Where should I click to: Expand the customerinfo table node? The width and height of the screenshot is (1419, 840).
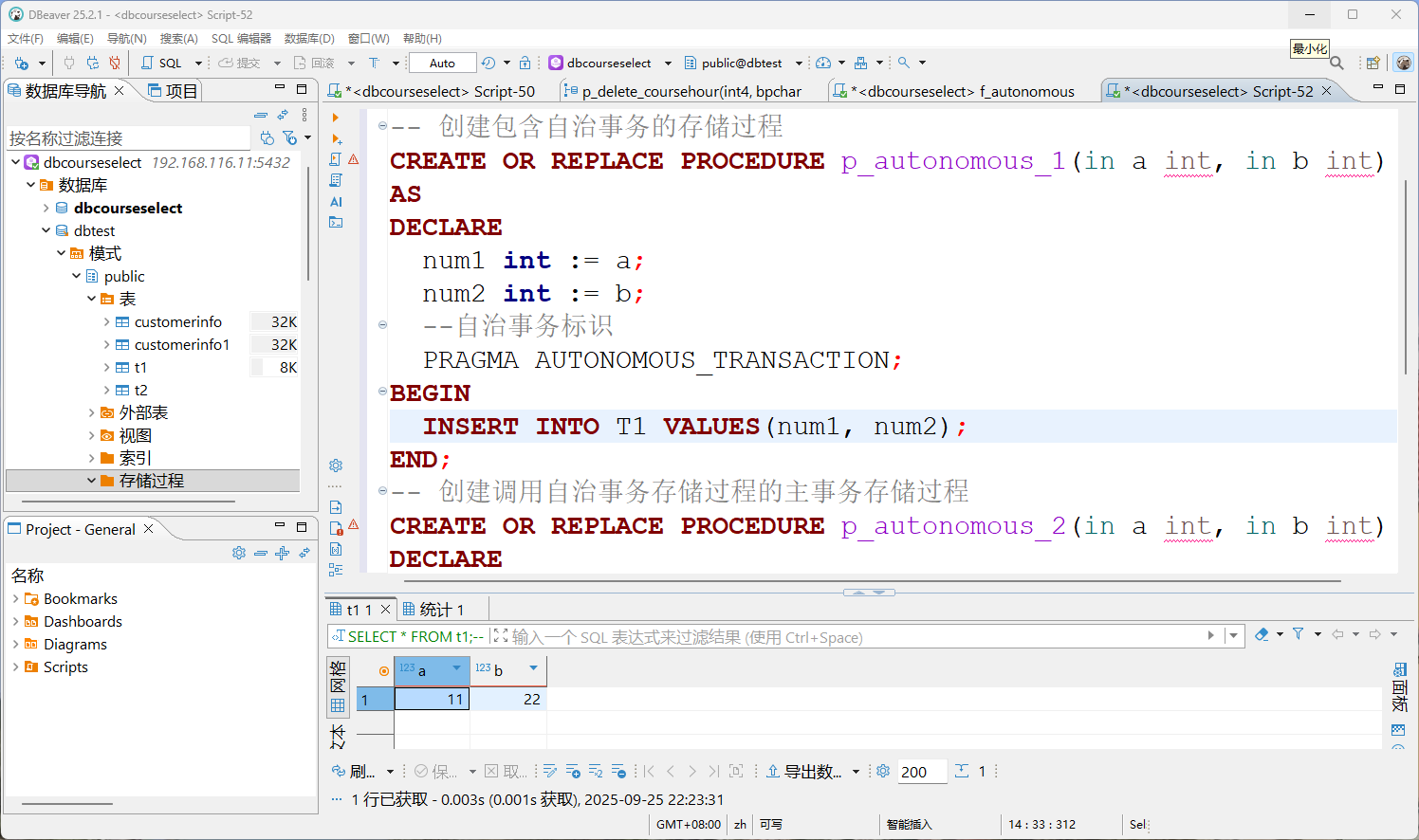click(106, 322)
